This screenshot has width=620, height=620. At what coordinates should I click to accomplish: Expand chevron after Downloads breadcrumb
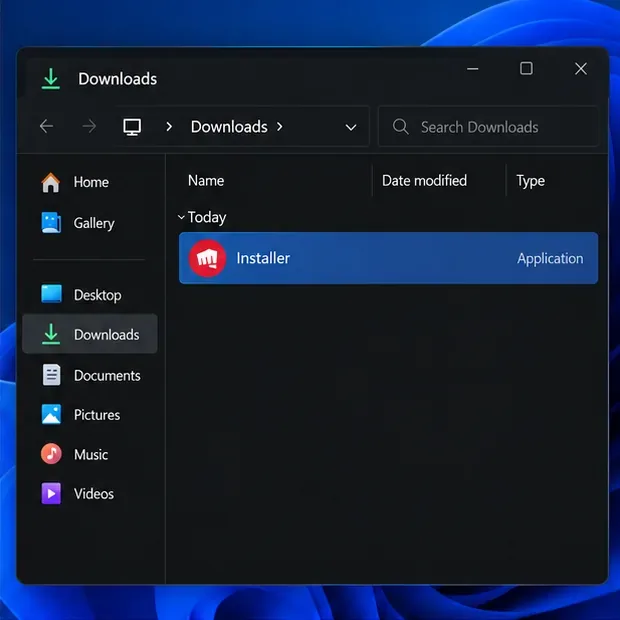coord(280,127)
